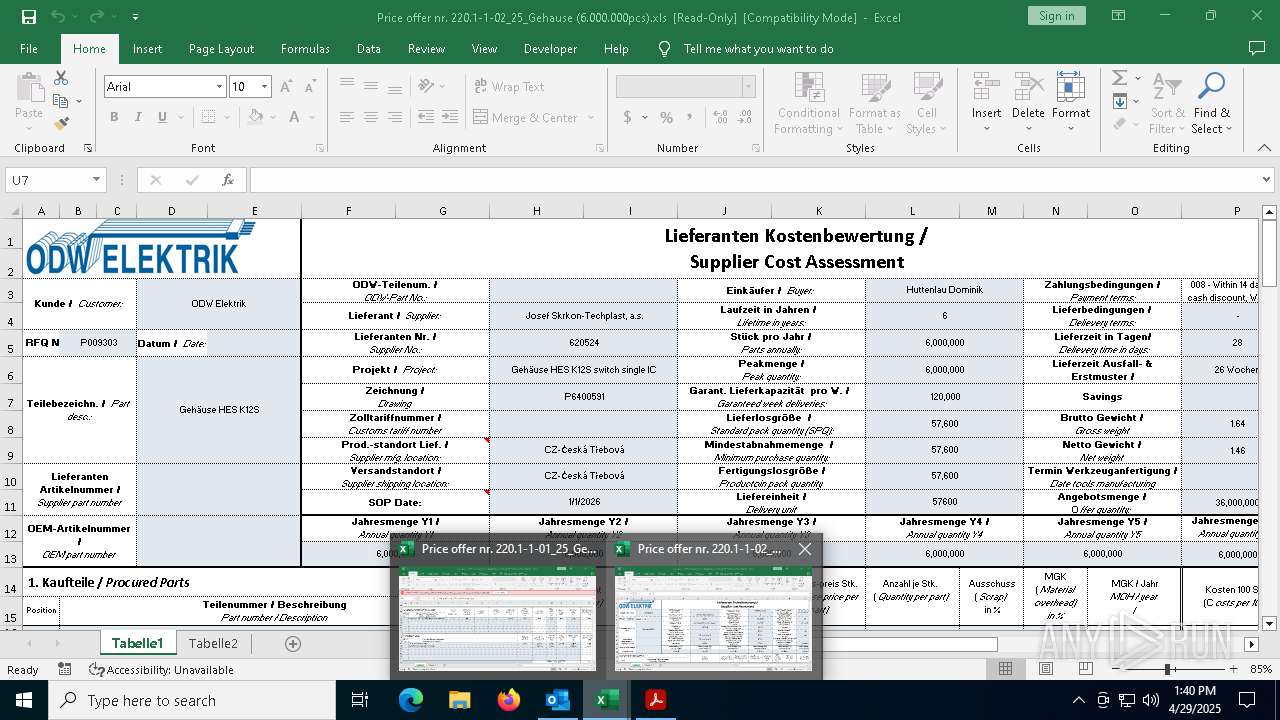Switch to the Formulas tab
1280x720 pixels.
pyautogui.click(x=305, y=49)
